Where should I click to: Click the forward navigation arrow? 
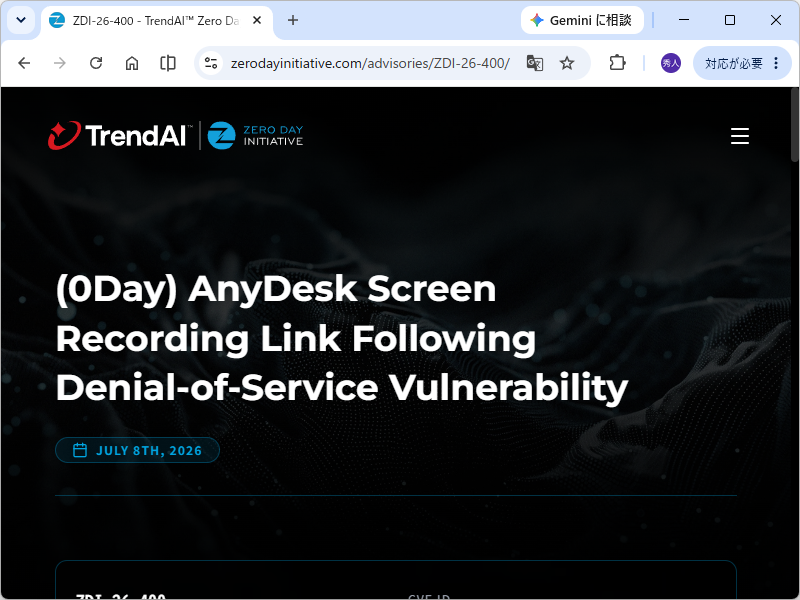(60, 63)
